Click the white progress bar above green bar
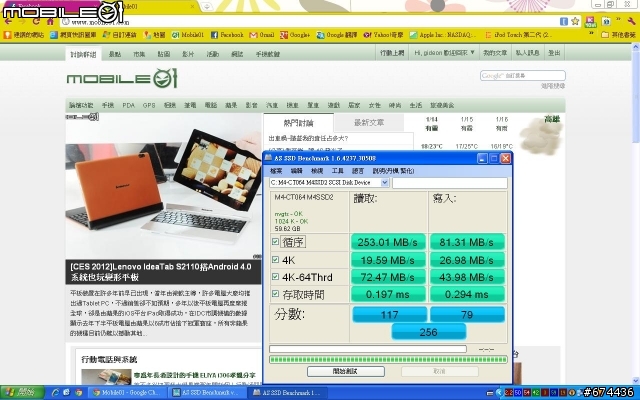Viewport: 640px width, 400px height. point(368,349)
